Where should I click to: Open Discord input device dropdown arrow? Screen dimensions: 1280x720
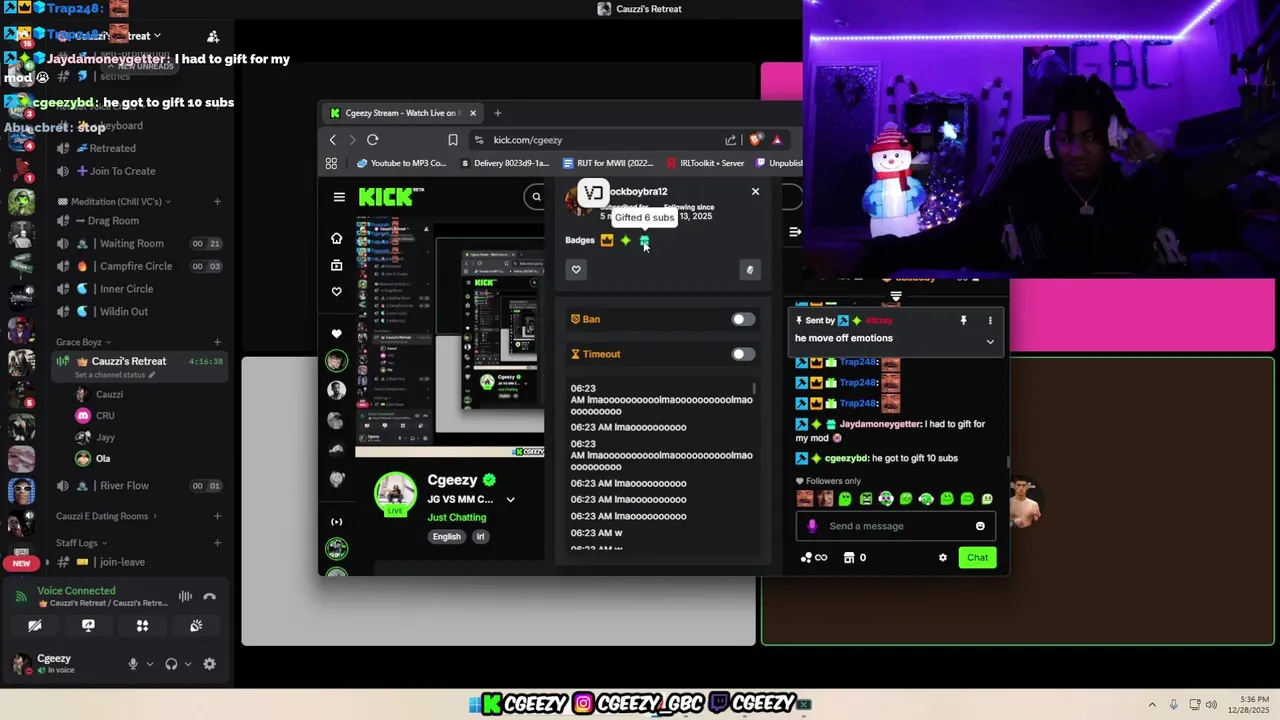pos(150,664)
